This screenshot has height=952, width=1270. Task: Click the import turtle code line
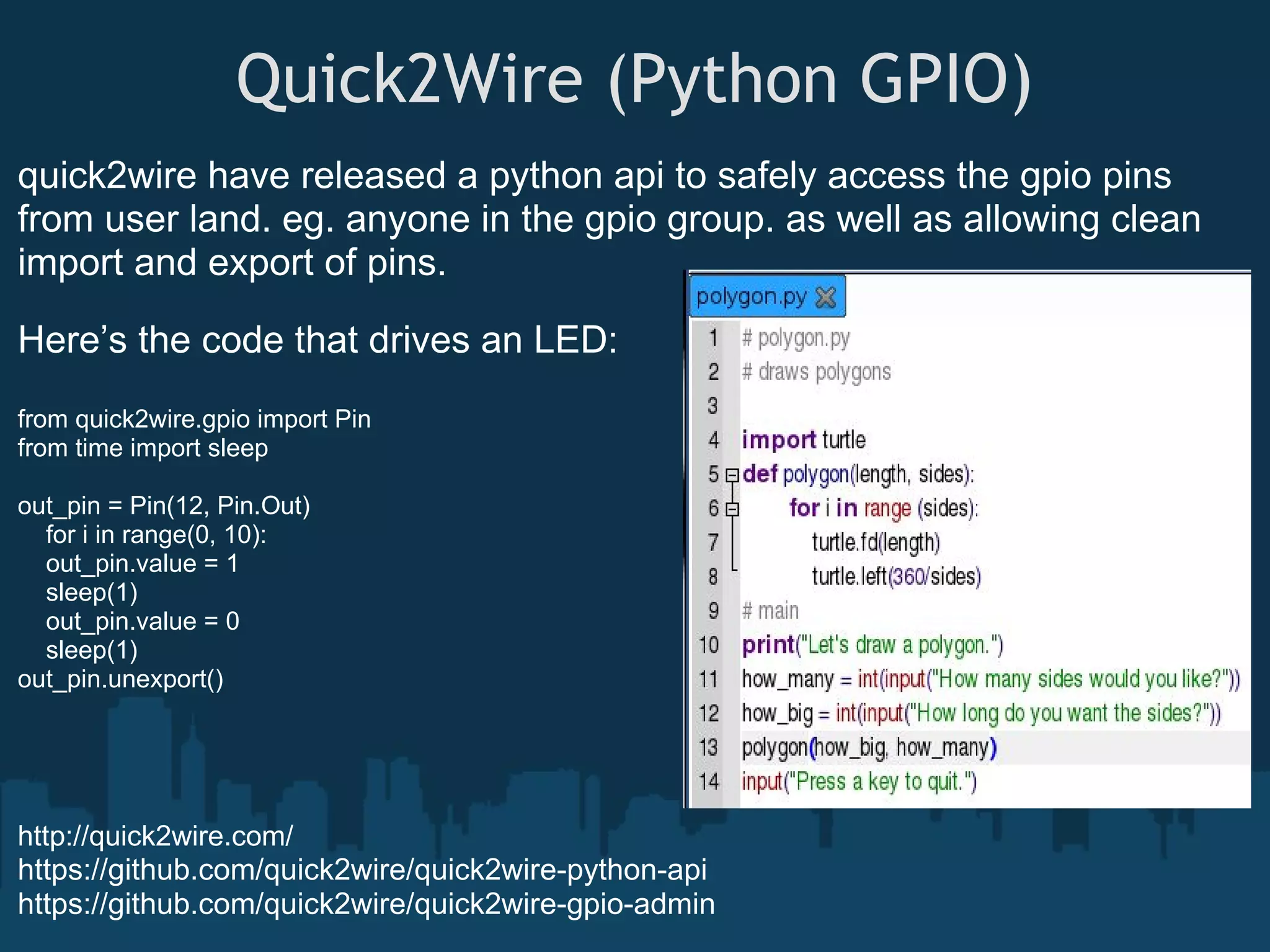[x=803, y=440]
